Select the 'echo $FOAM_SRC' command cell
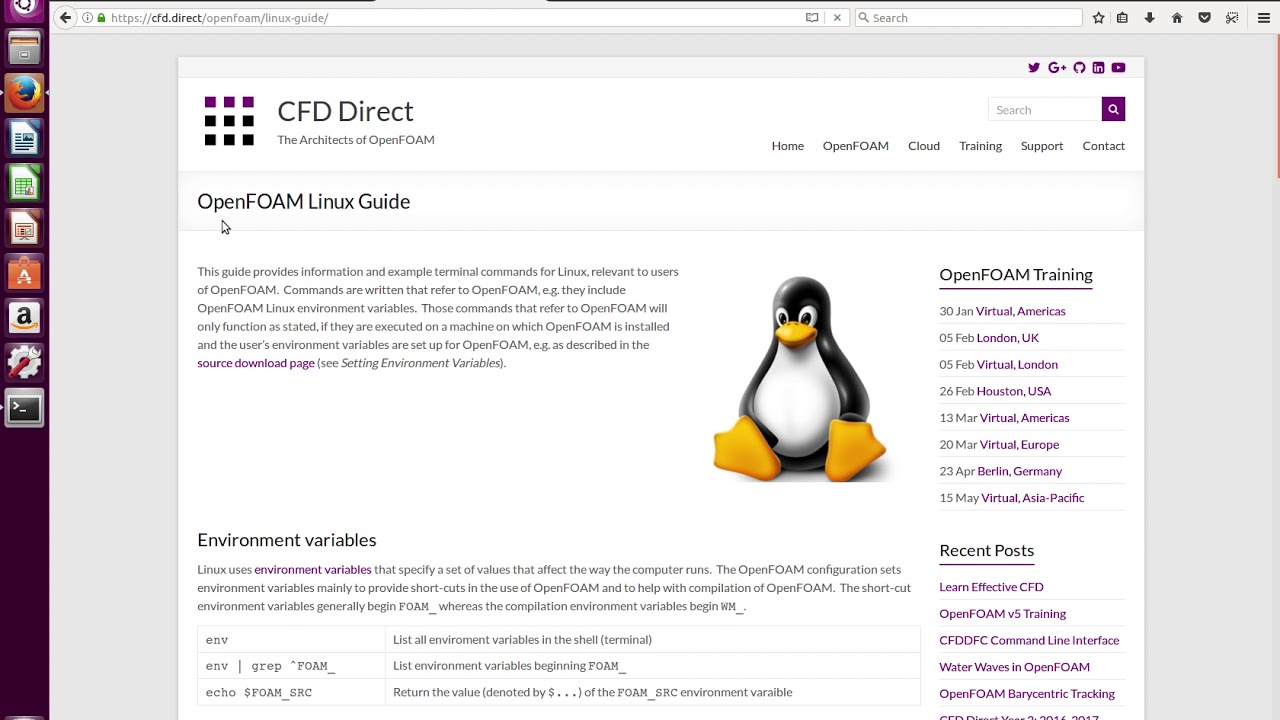1280x720 pixels. pos(291,692)
